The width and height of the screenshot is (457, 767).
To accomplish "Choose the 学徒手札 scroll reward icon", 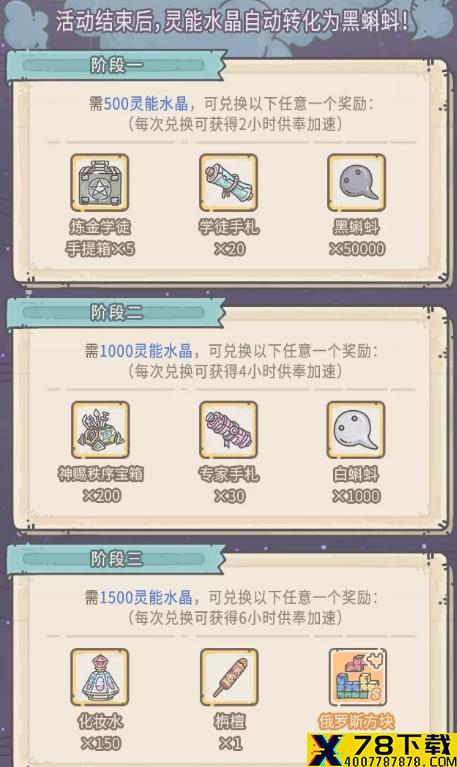I will (x=228, y=182).
